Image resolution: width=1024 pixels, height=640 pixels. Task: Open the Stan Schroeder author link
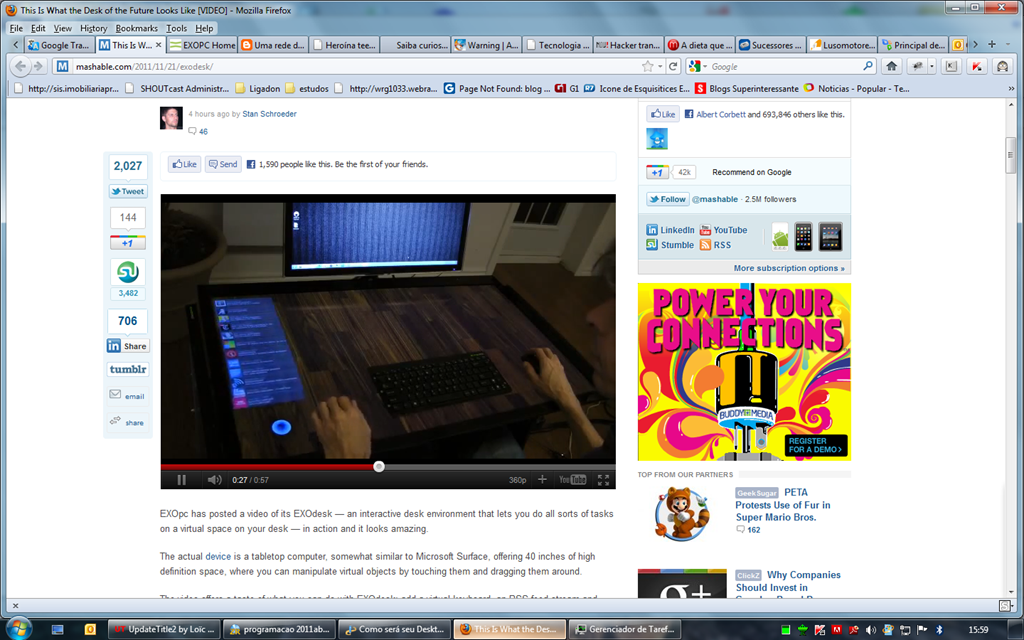tap(269, 114)
